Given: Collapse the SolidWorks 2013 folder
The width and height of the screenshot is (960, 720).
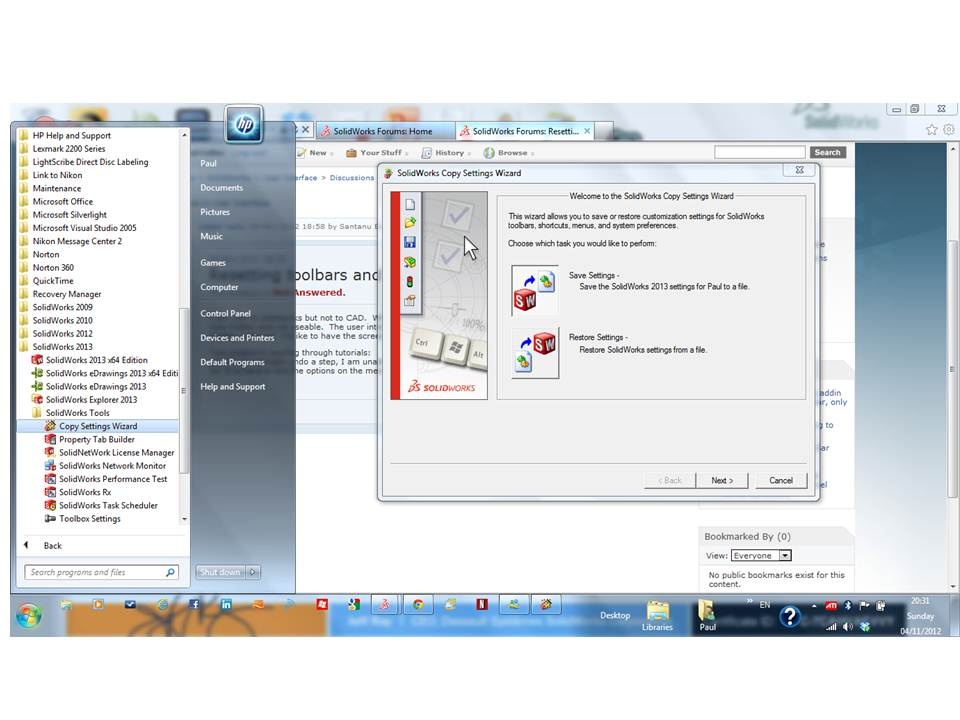Looking at the screenshot, I should [57, 347].
